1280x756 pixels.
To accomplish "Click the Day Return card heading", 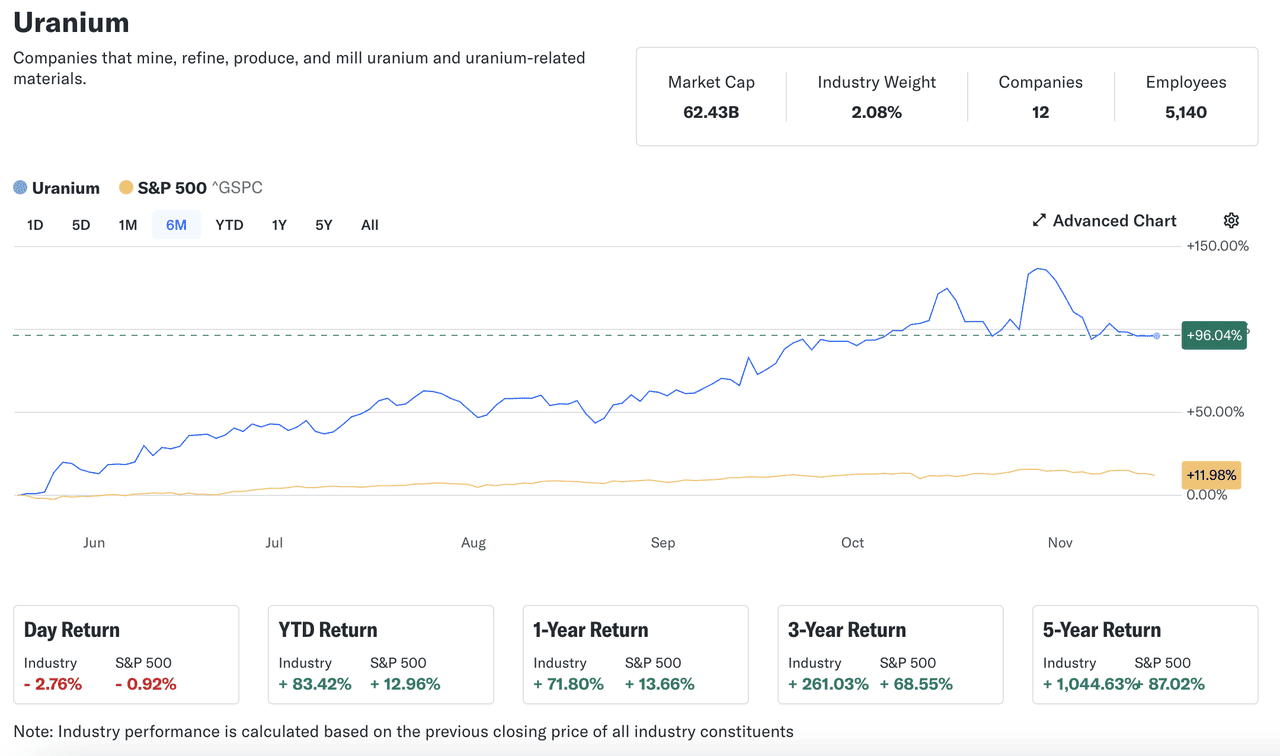I will tap(72, 630).
